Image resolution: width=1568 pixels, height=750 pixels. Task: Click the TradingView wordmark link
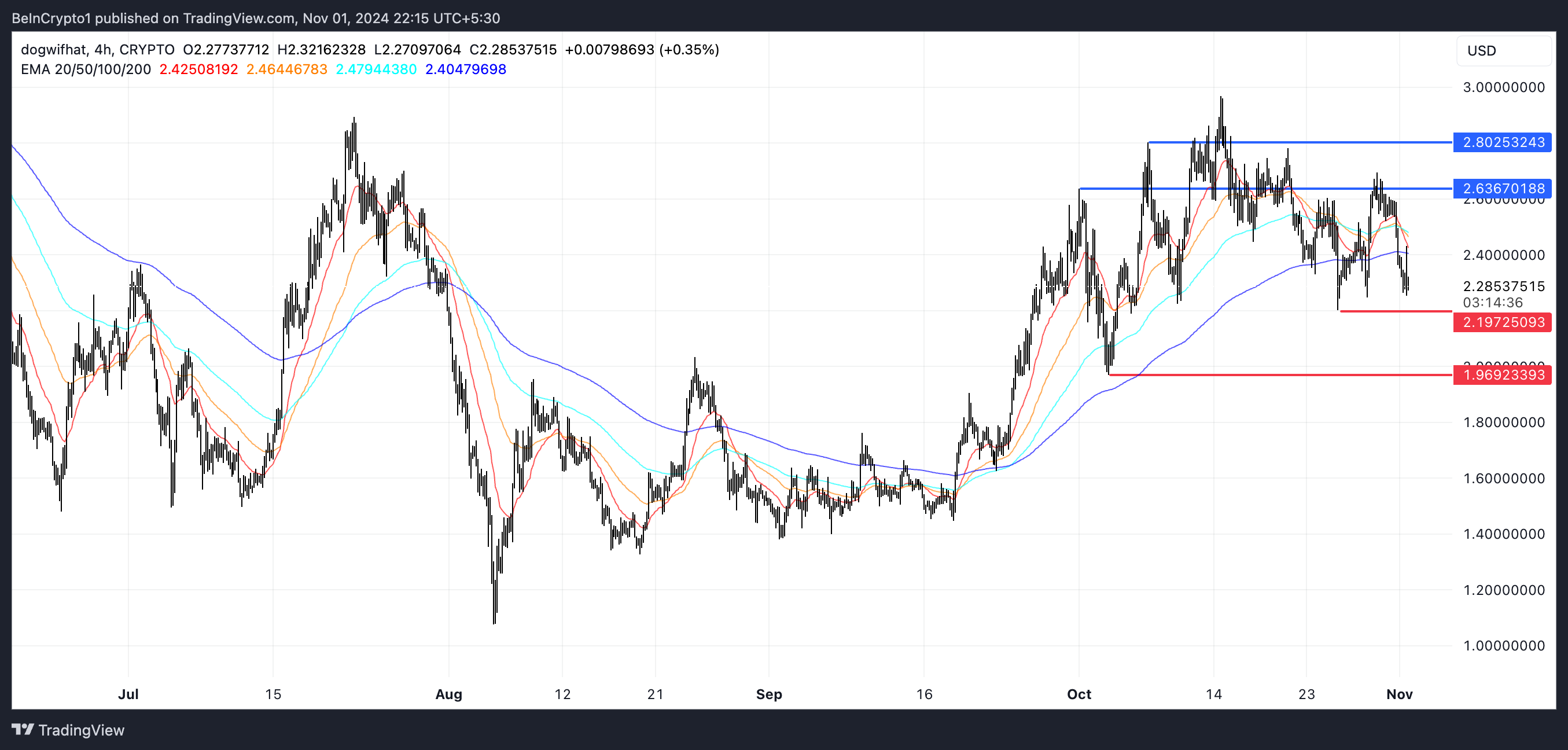(81, 730)
